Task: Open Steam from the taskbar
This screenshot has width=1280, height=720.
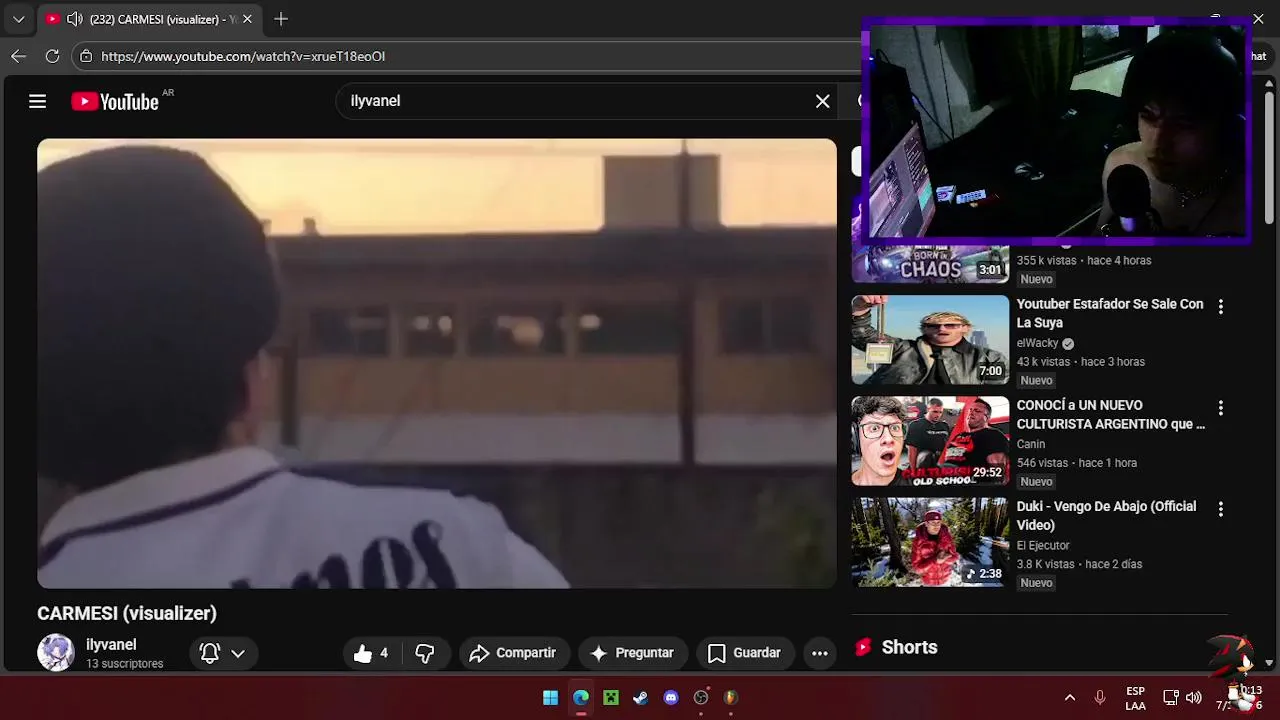Action: 641,698
